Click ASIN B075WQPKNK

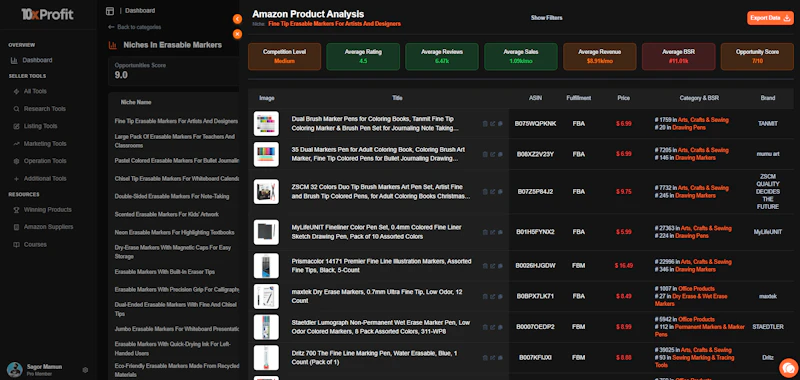point(535,123)
